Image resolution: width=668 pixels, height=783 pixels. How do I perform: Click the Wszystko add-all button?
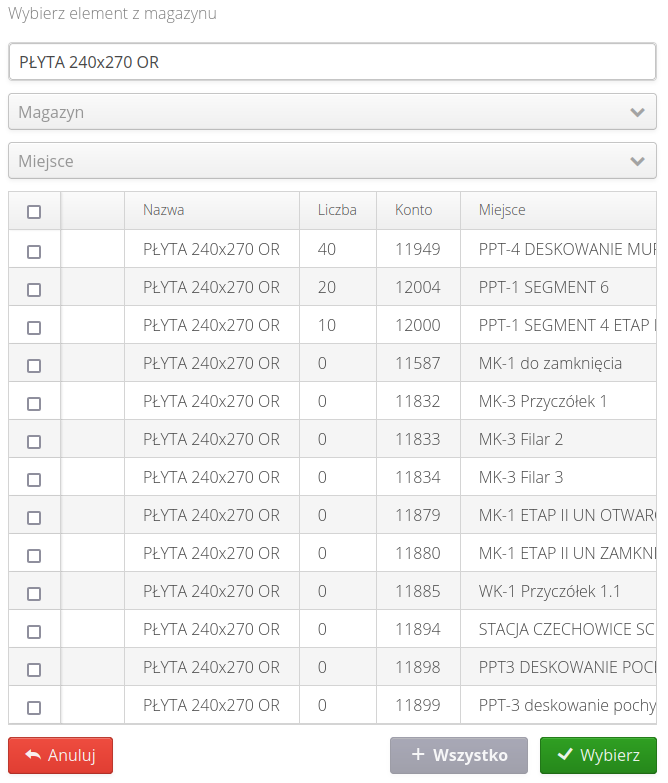(x=459, y=755)
